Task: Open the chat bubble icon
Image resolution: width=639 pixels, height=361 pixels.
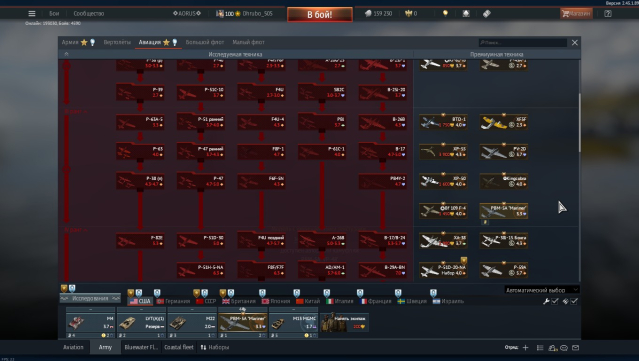Action: click(x=564, y=348)
